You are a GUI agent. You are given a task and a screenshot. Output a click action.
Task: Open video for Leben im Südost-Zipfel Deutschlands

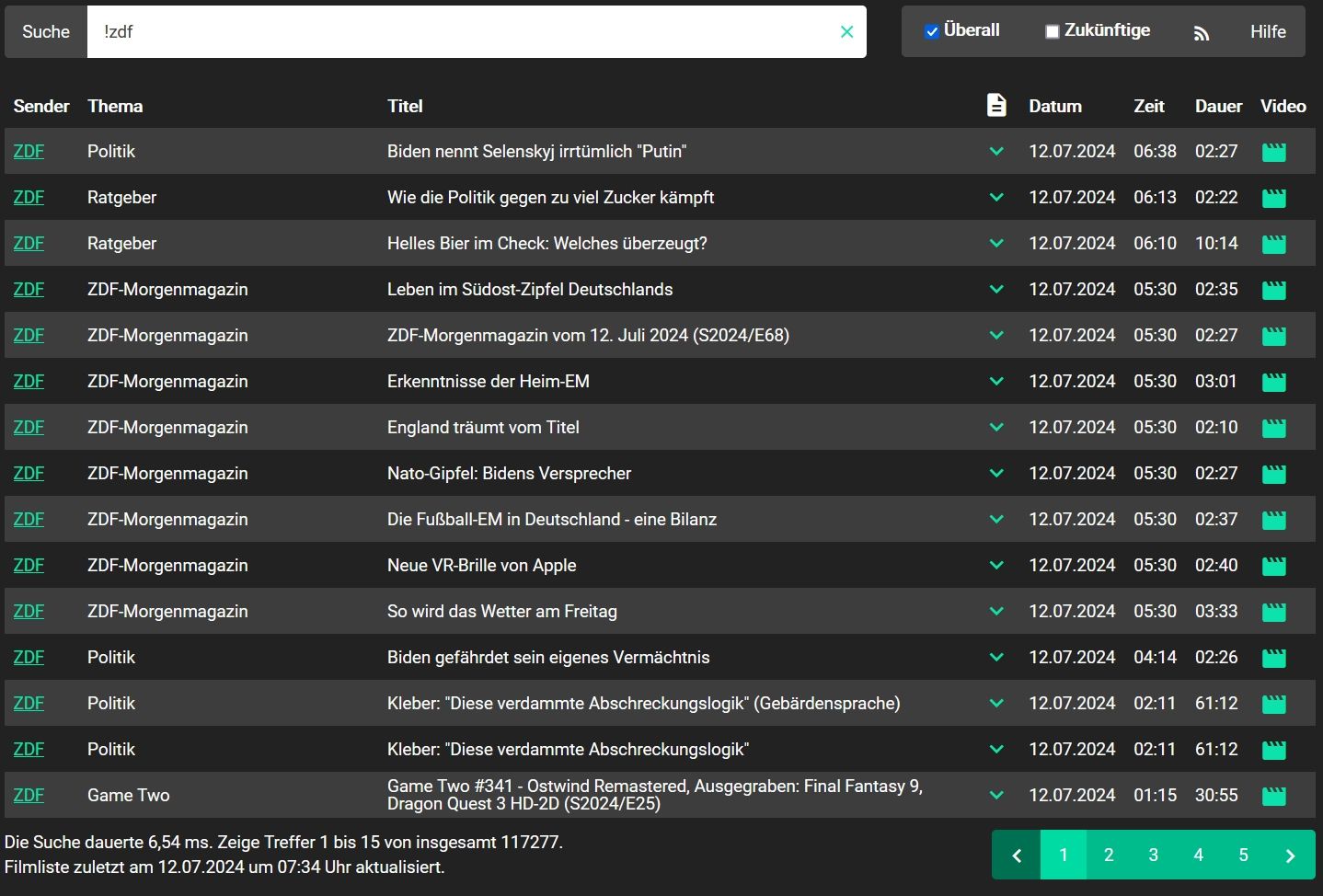coord(1273,290)
